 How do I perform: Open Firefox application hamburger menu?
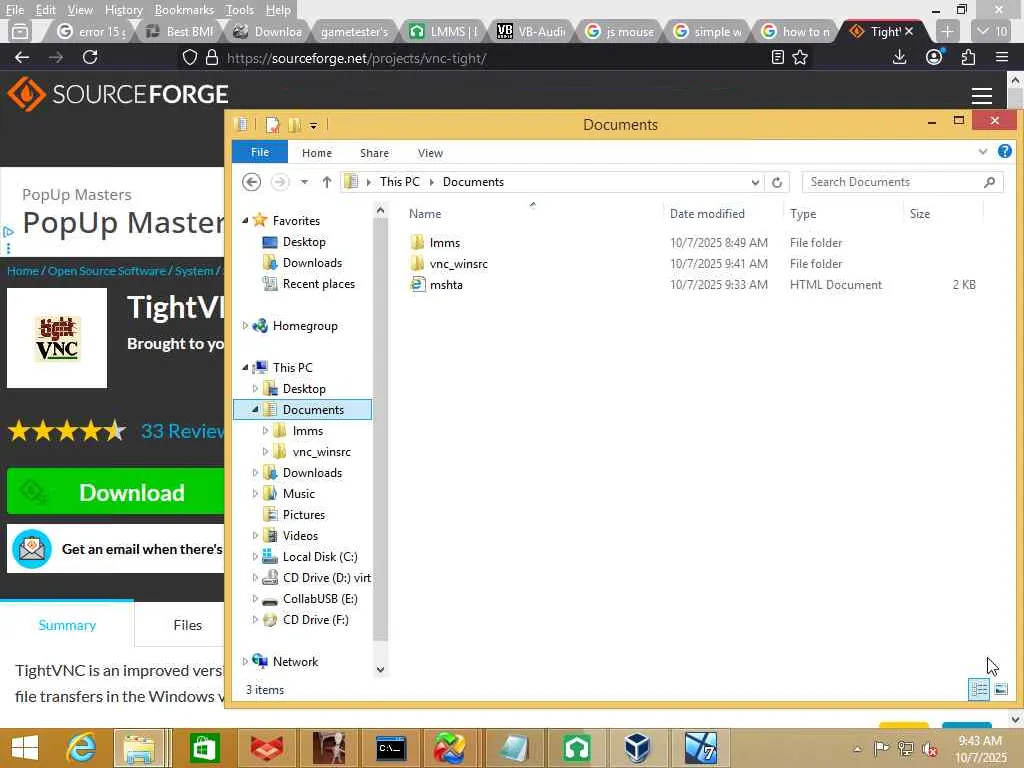click(x=1002, y=57)
